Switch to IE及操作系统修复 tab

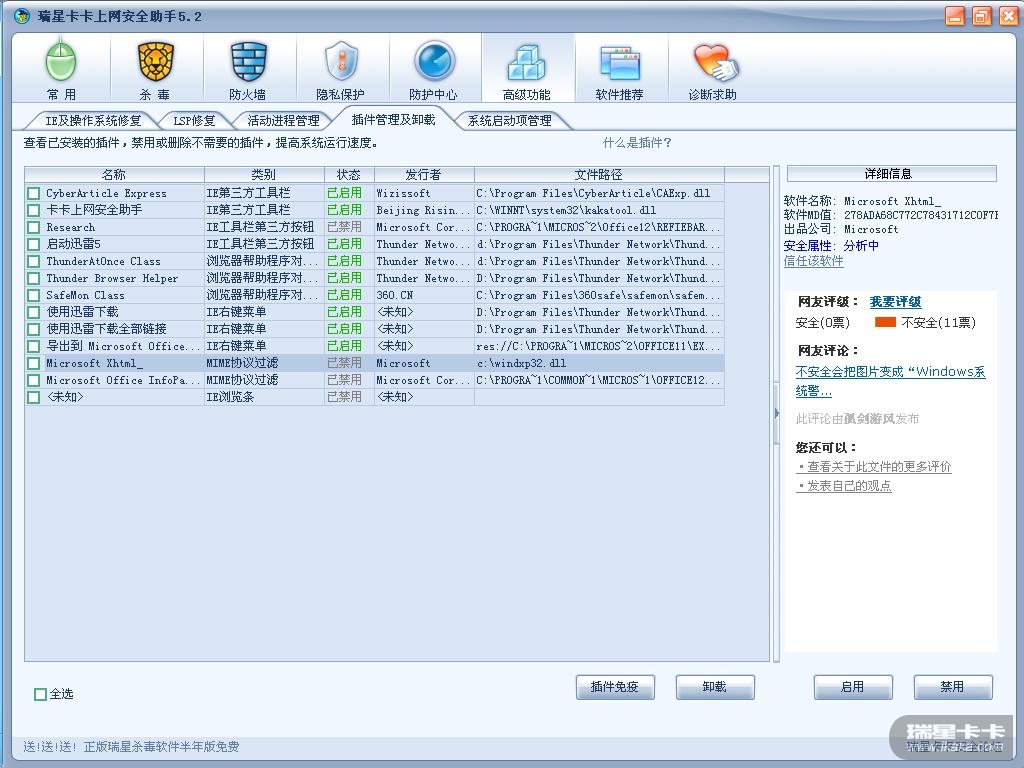click(93, 120)
